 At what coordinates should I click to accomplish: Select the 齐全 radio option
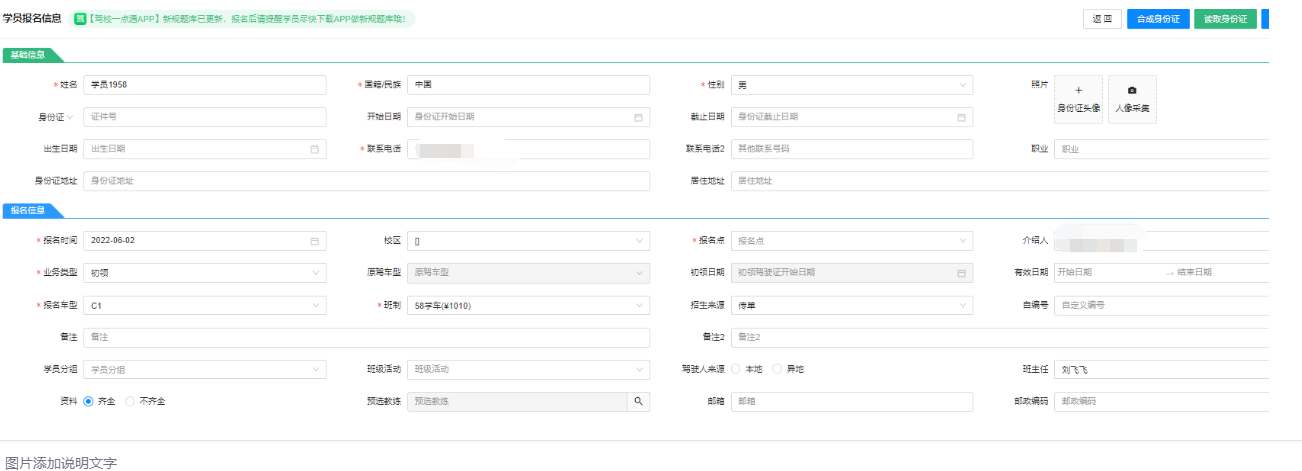[89, 401]
